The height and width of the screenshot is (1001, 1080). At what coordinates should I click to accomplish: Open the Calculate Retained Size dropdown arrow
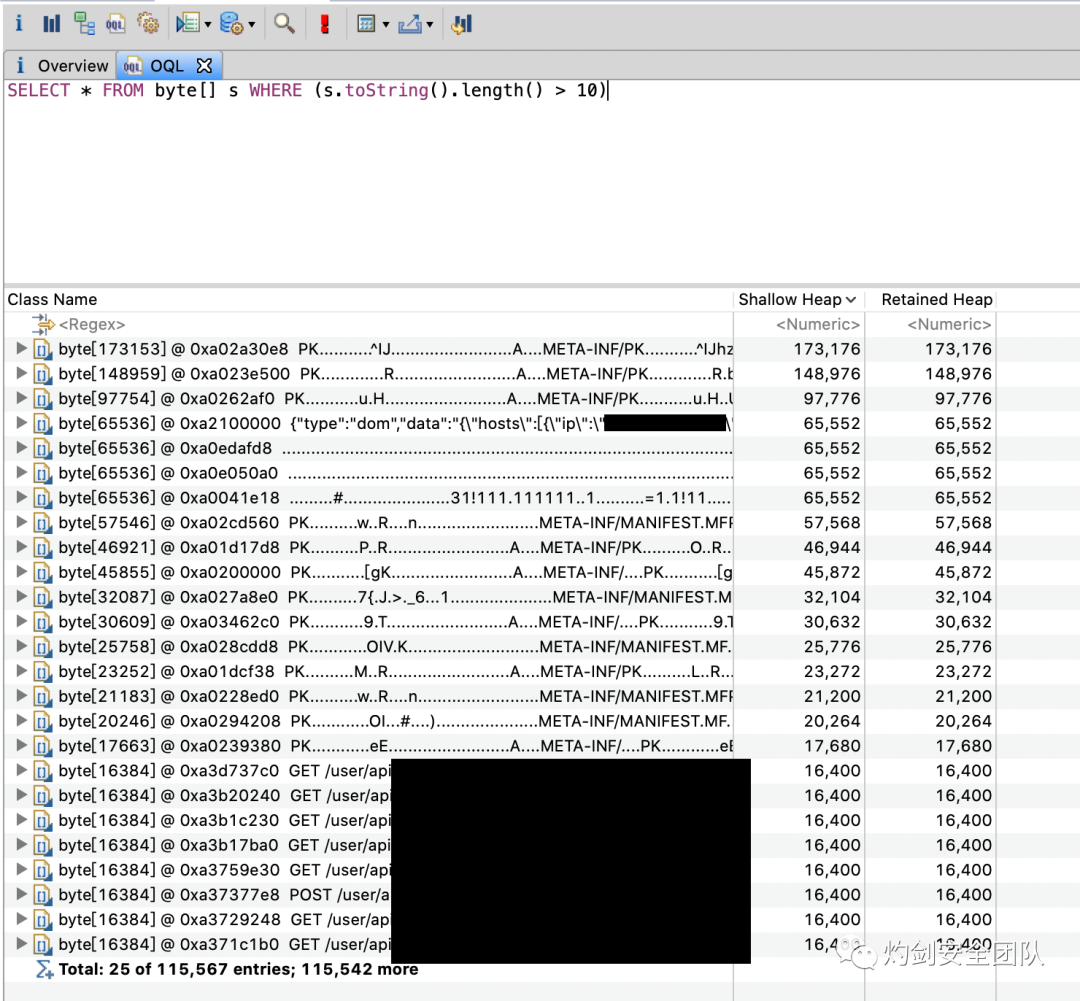385,25
